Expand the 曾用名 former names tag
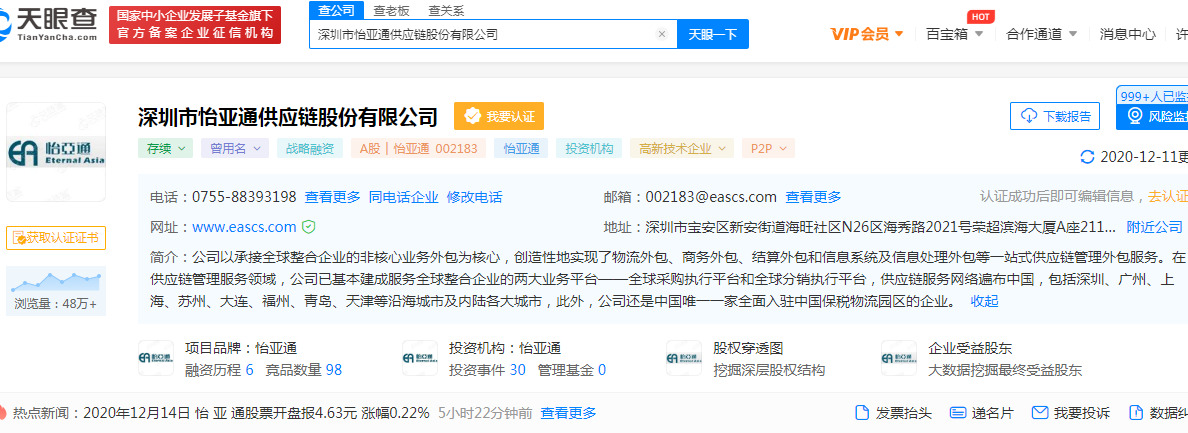The height and width of the screenshot is (433, 1188). [235, 148]
